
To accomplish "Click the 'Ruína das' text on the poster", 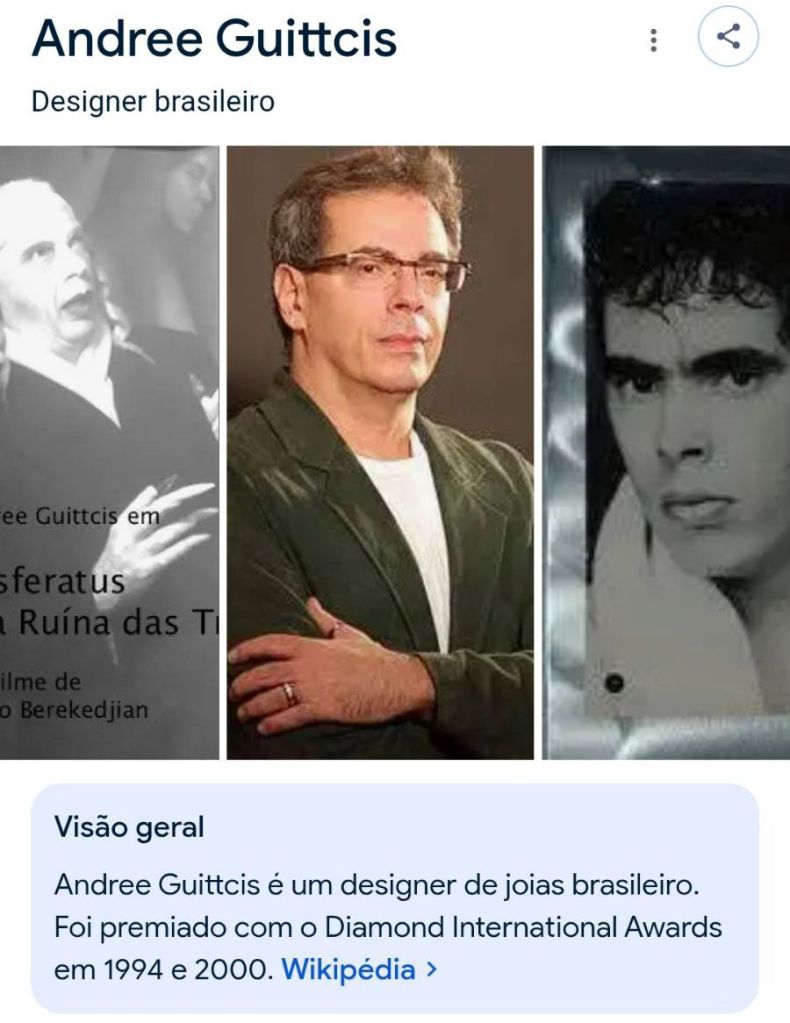I will 98,622.
